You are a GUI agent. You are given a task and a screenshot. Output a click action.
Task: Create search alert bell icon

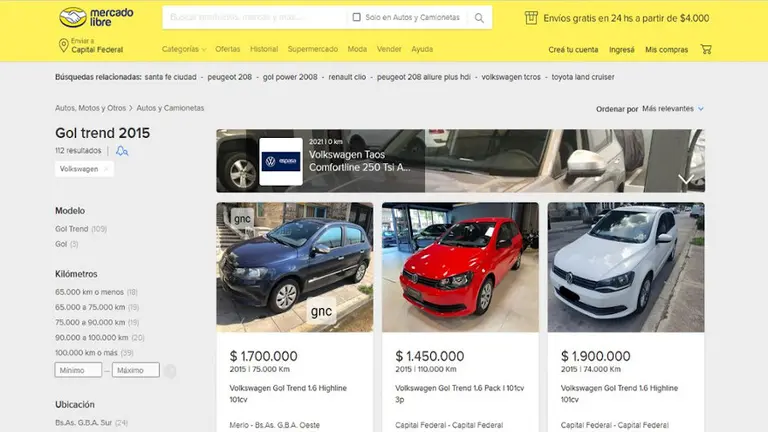click(122, 151)
